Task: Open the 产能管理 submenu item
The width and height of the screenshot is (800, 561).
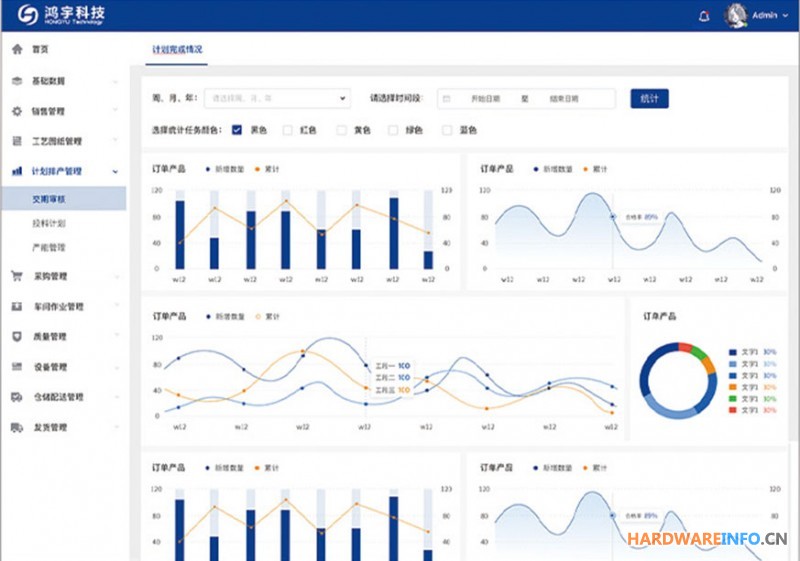Action: tap(49, 247)
